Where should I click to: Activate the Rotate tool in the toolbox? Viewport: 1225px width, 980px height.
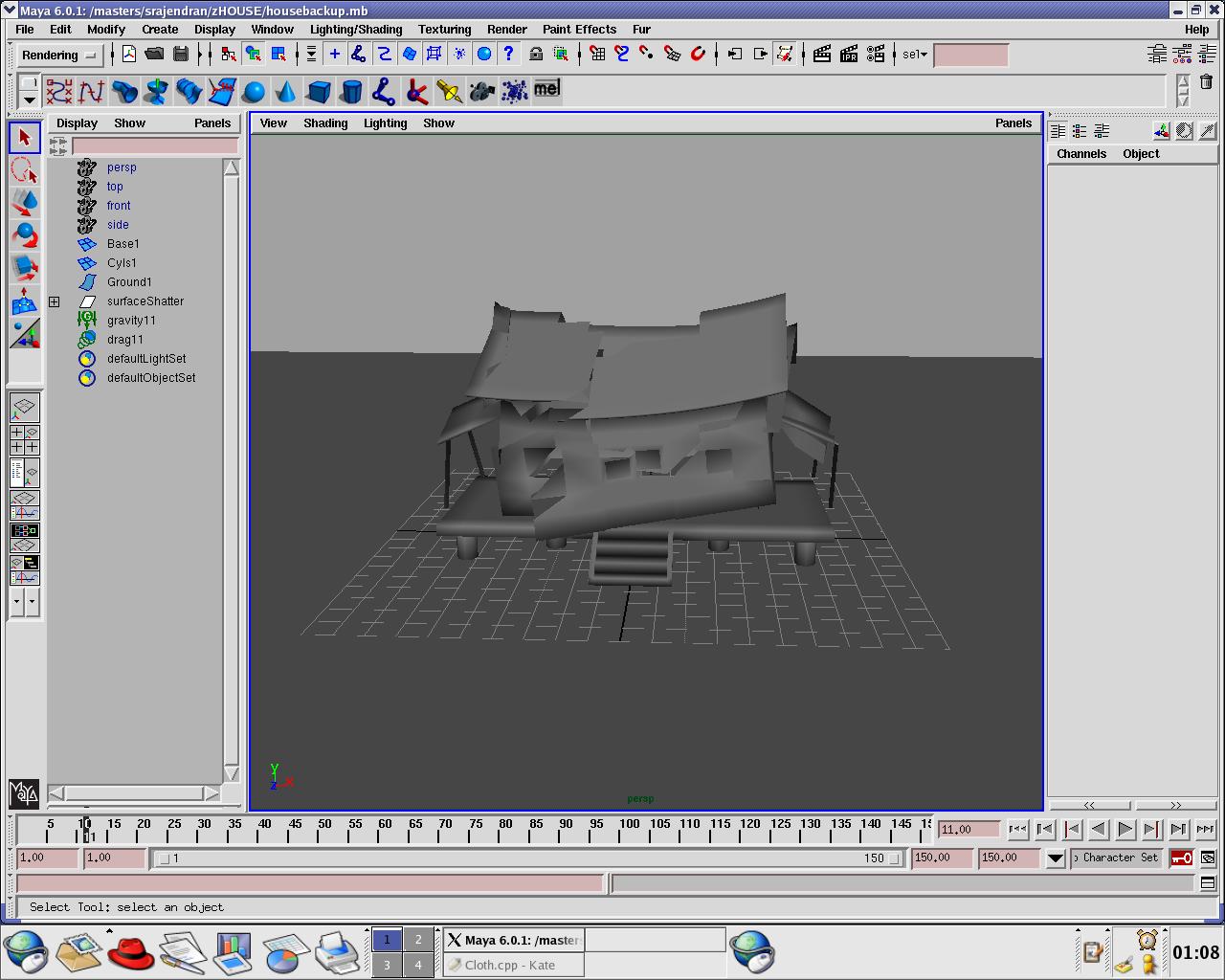point(24,235)
